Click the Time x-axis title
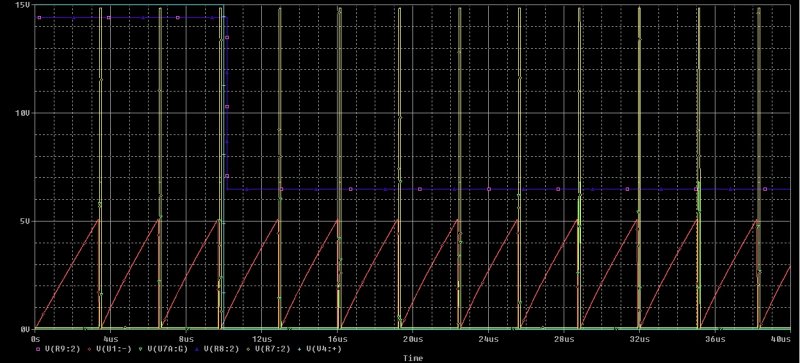 tap(412, 358)
